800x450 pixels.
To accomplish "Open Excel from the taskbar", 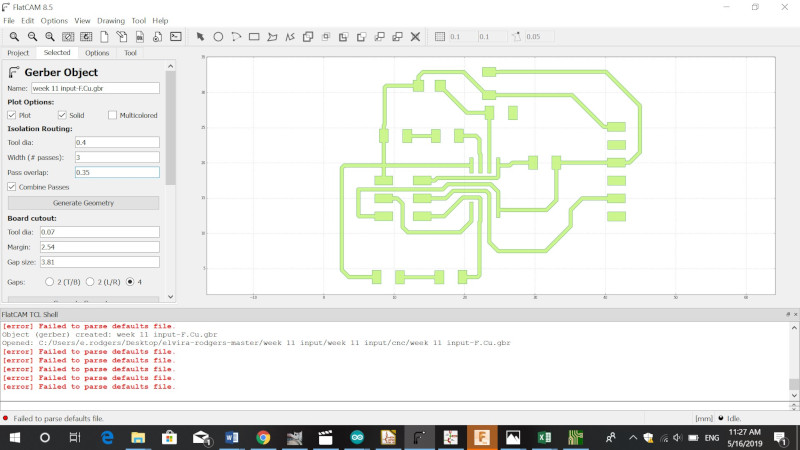I will [x=545, y=438].
